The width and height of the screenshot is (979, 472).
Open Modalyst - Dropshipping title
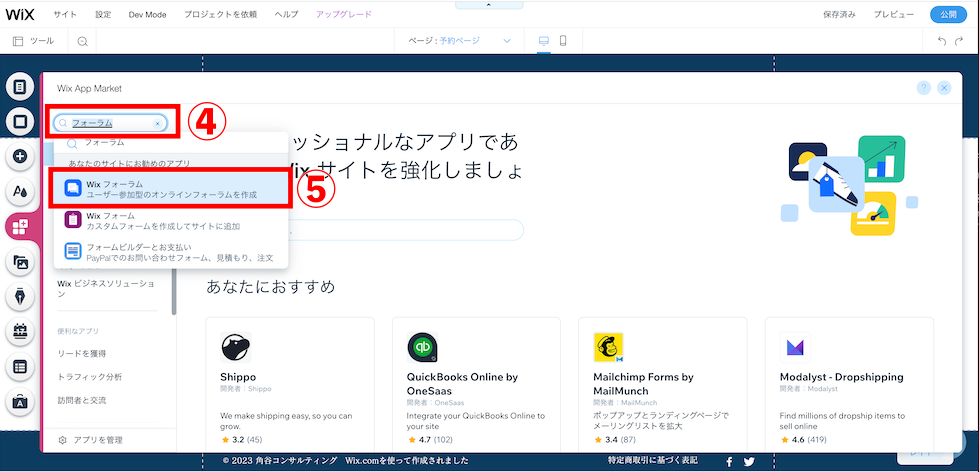842,377
